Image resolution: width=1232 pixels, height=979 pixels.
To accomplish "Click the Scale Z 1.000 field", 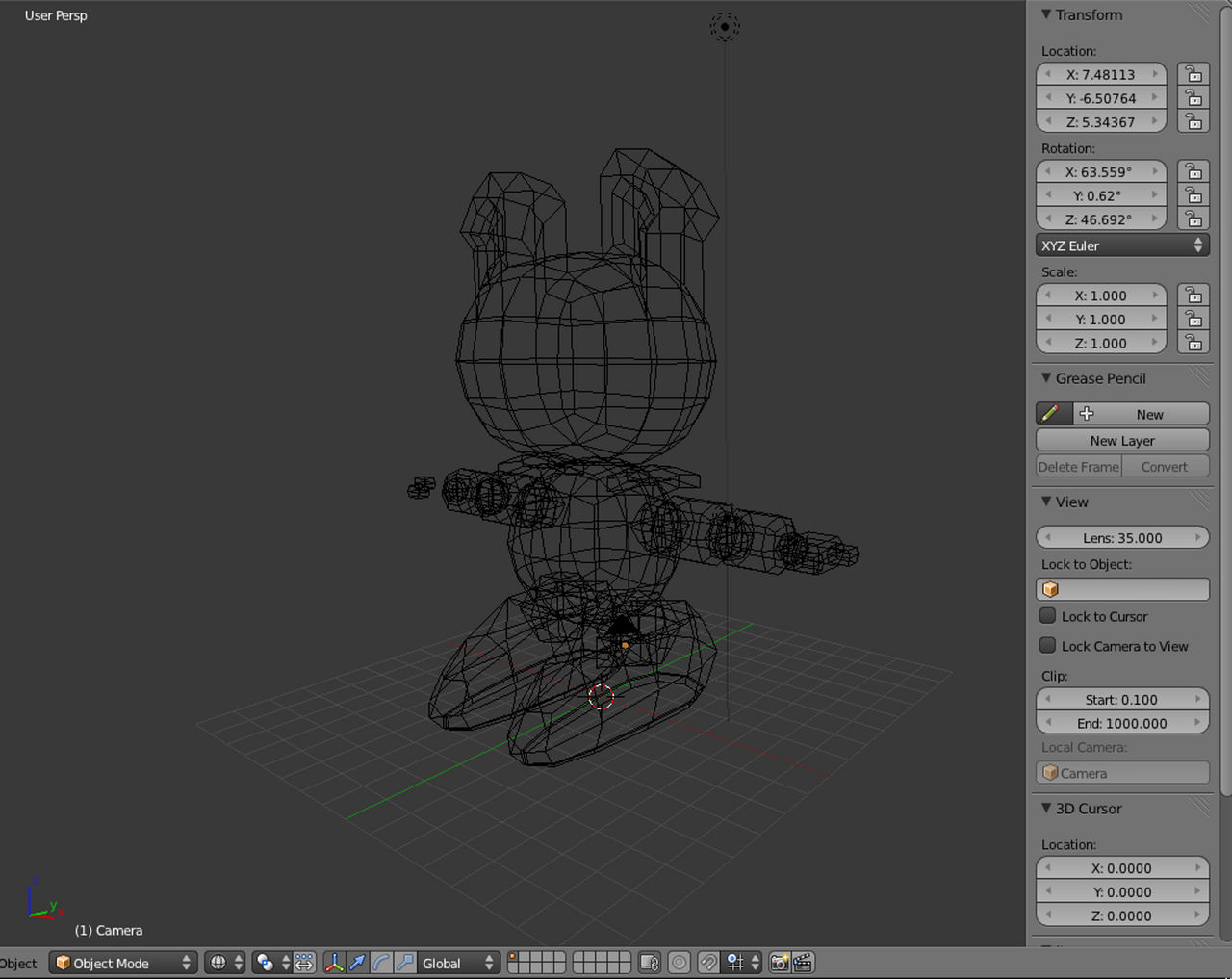I will 1101,343.
